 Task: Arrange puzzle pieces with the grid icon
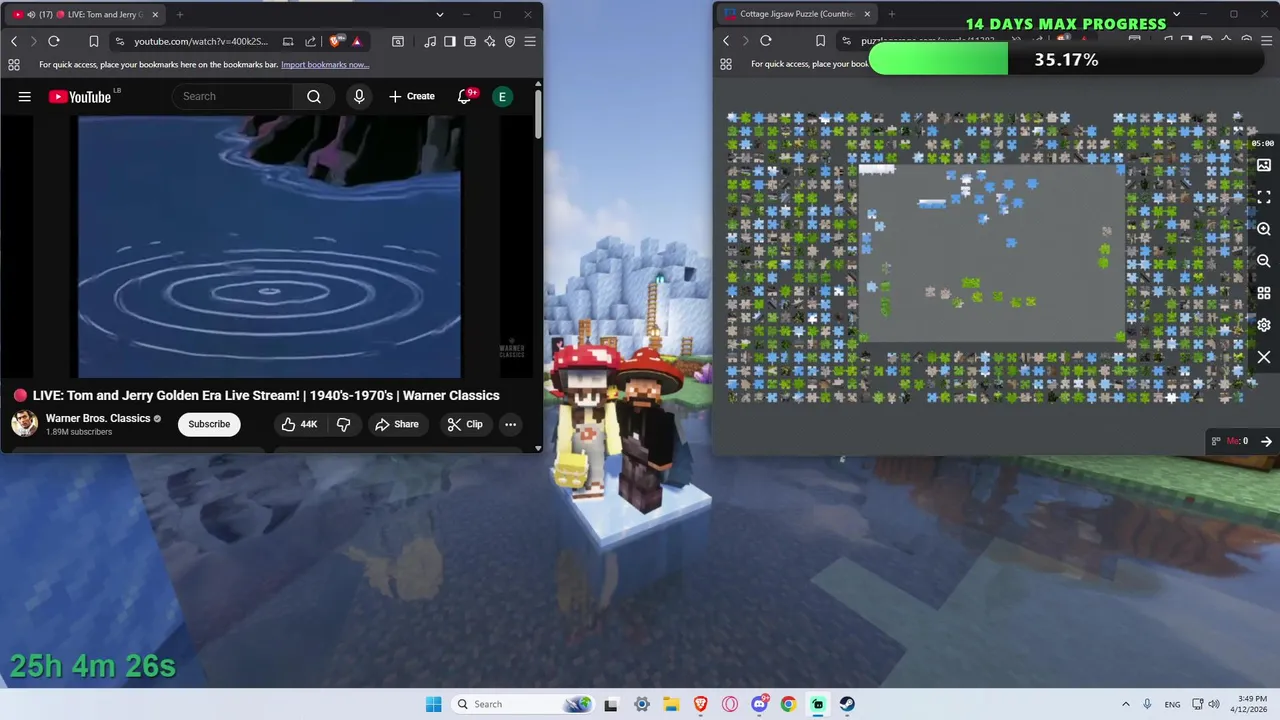tap(1264, 293)
